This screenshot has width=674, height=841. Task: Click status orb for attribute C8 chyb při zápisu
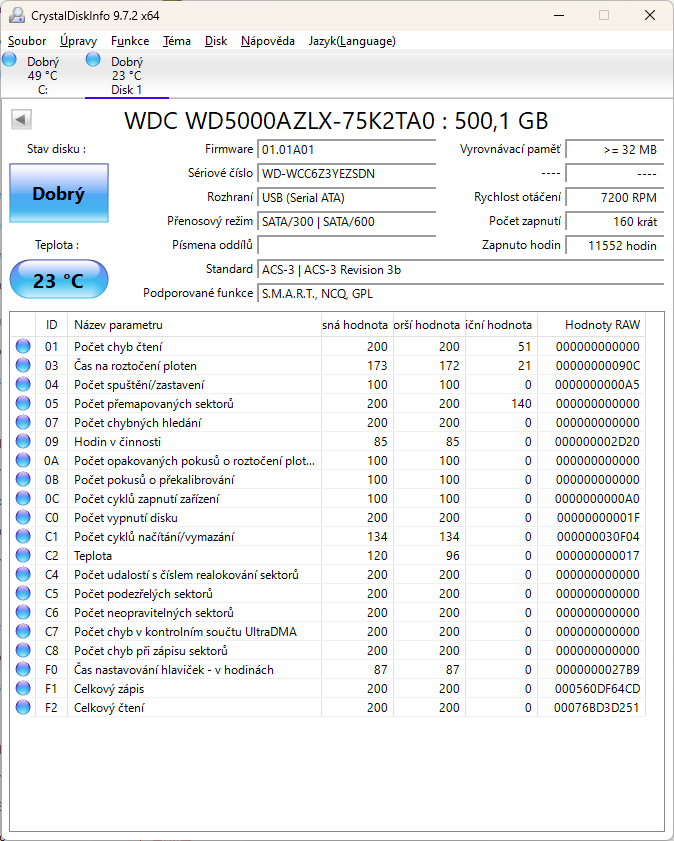point(23,650)
